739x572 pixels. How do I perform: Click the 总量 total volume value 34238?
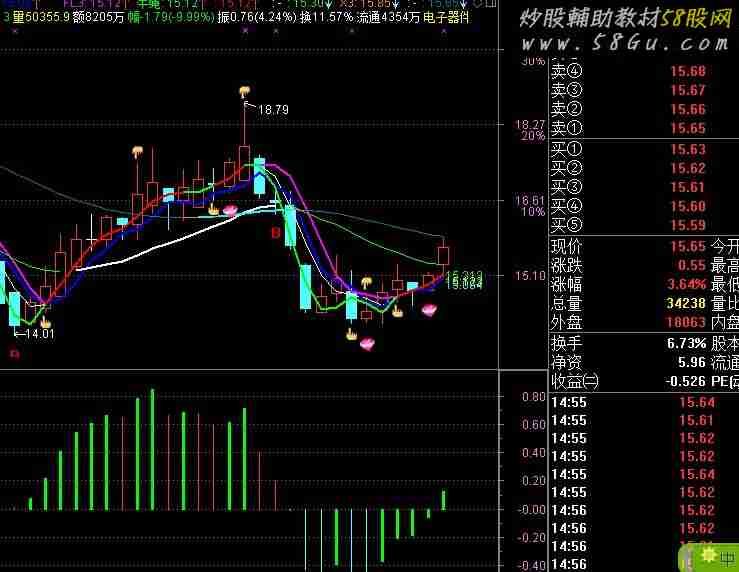686,303
